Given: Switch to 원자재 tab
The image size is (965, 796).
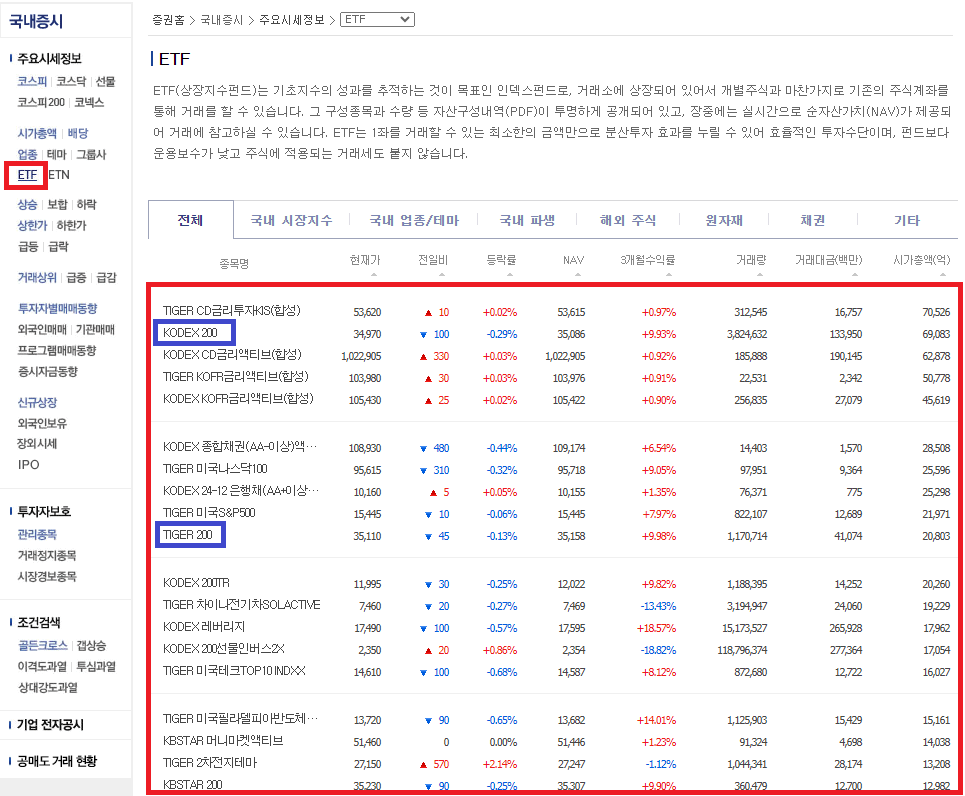Looking at the screenshot, I should click(x=724, y=220).
